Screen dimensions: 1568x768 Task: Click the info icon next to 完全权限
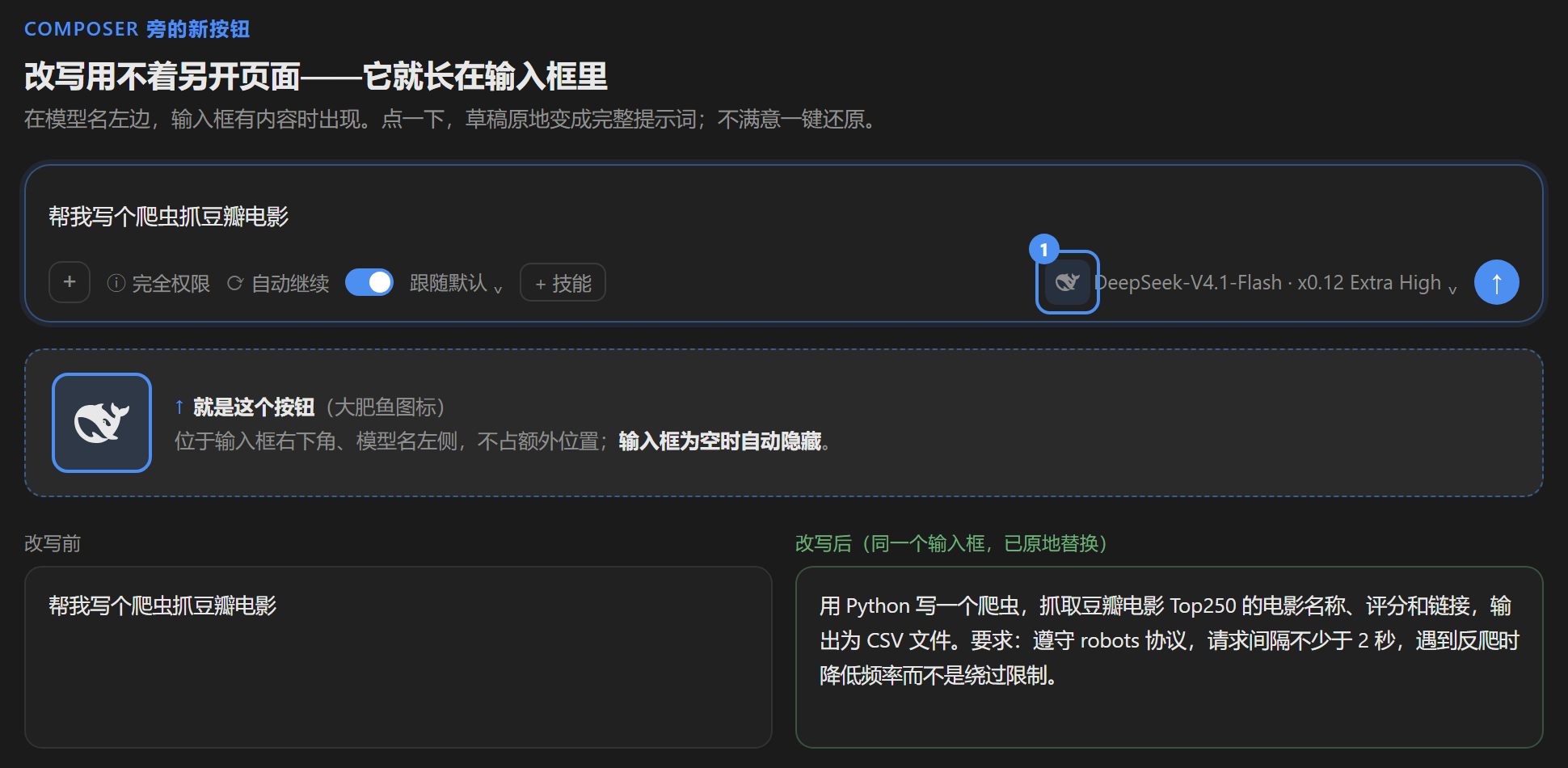116,283
